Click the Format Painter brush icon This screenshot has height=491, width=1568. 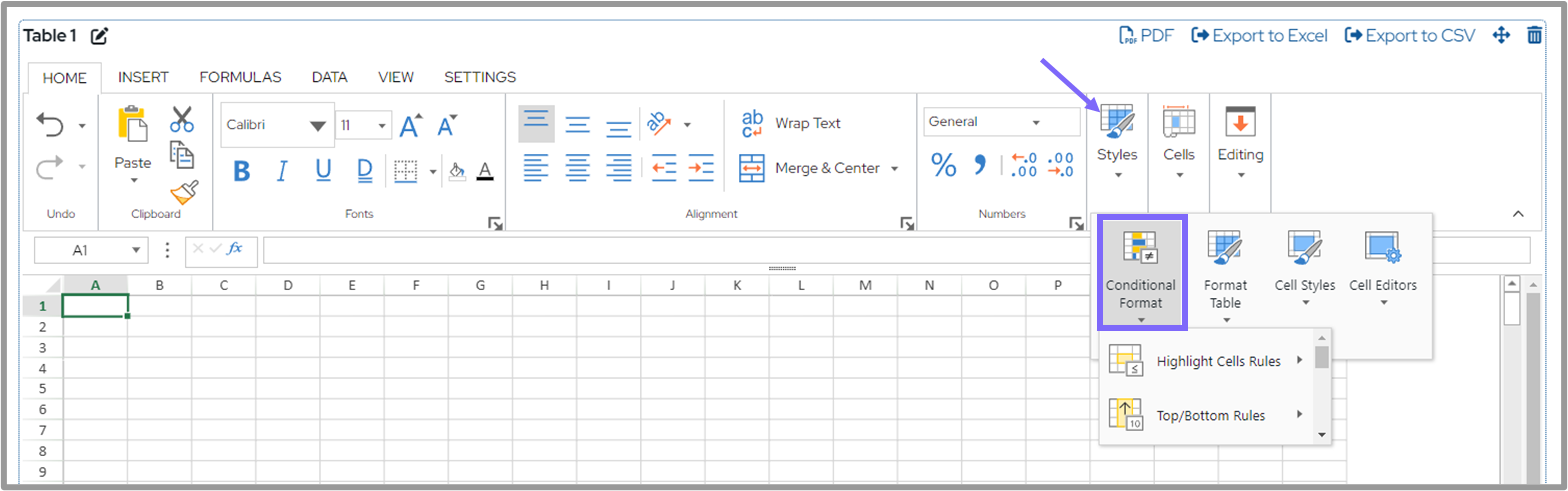point(184,192)
